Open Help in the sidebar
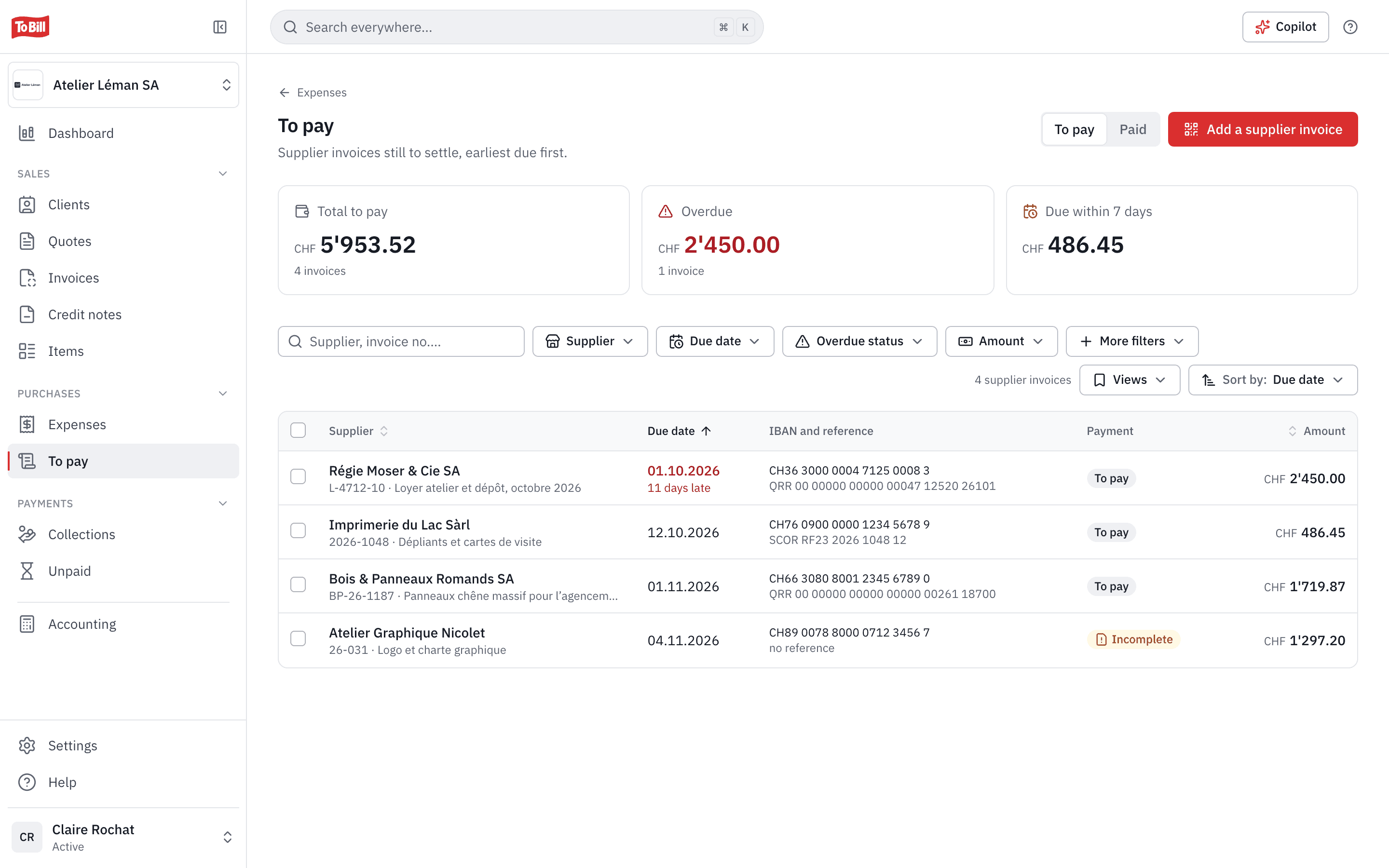 coord(123,782)
